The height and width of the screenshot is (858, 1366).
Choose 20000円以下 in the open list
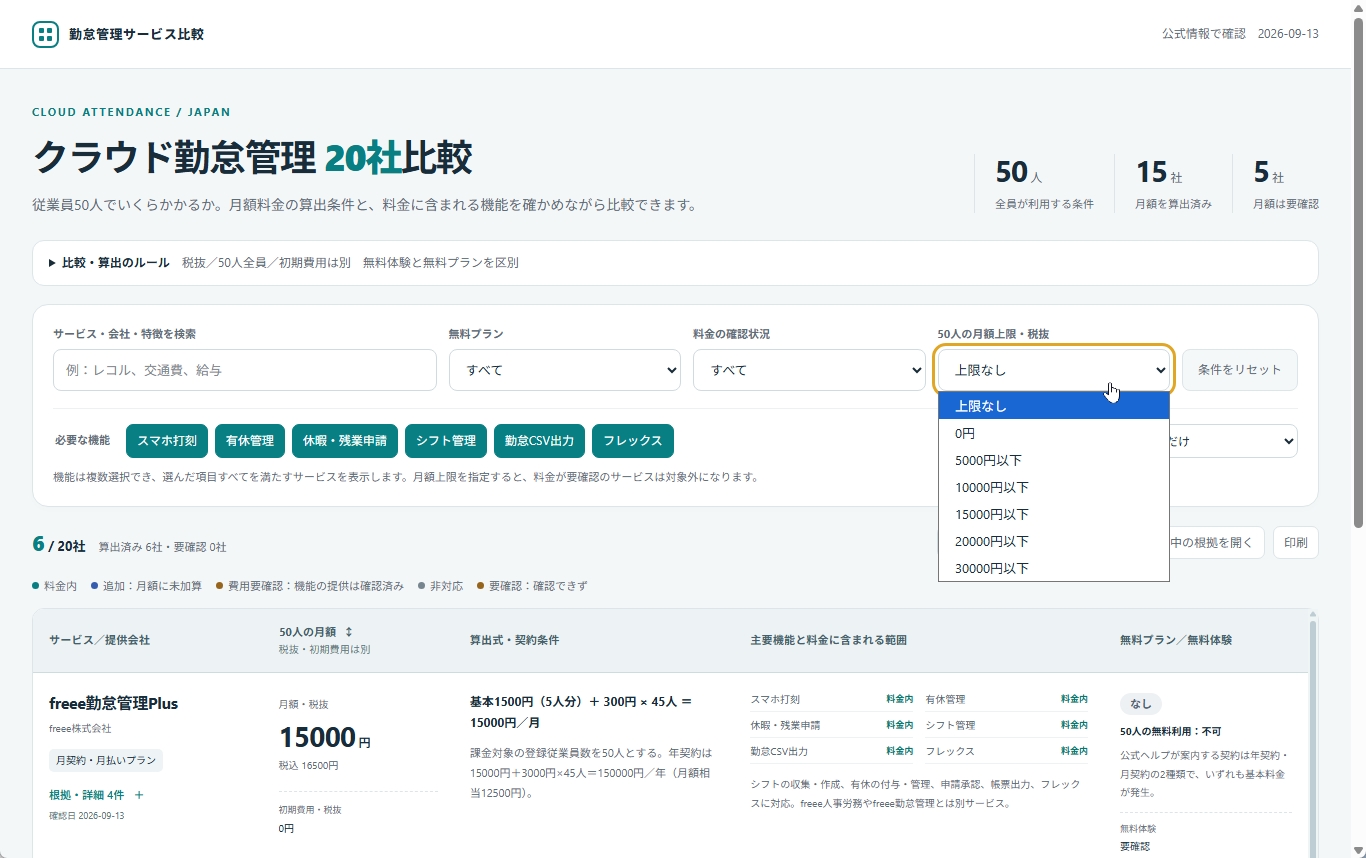click(1054, 541)
